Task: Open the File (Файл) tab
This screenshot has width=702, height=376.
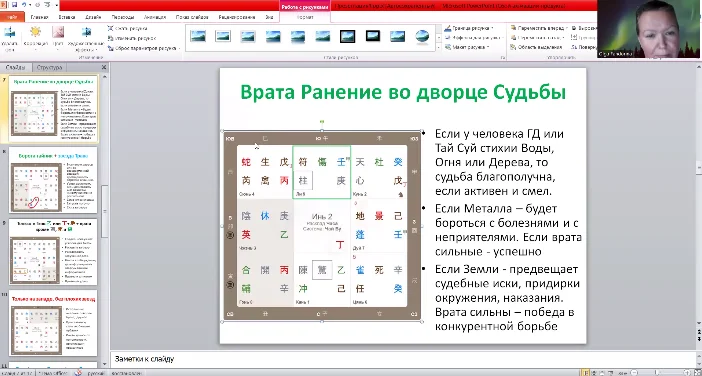Action: click(x=12, y=17)
